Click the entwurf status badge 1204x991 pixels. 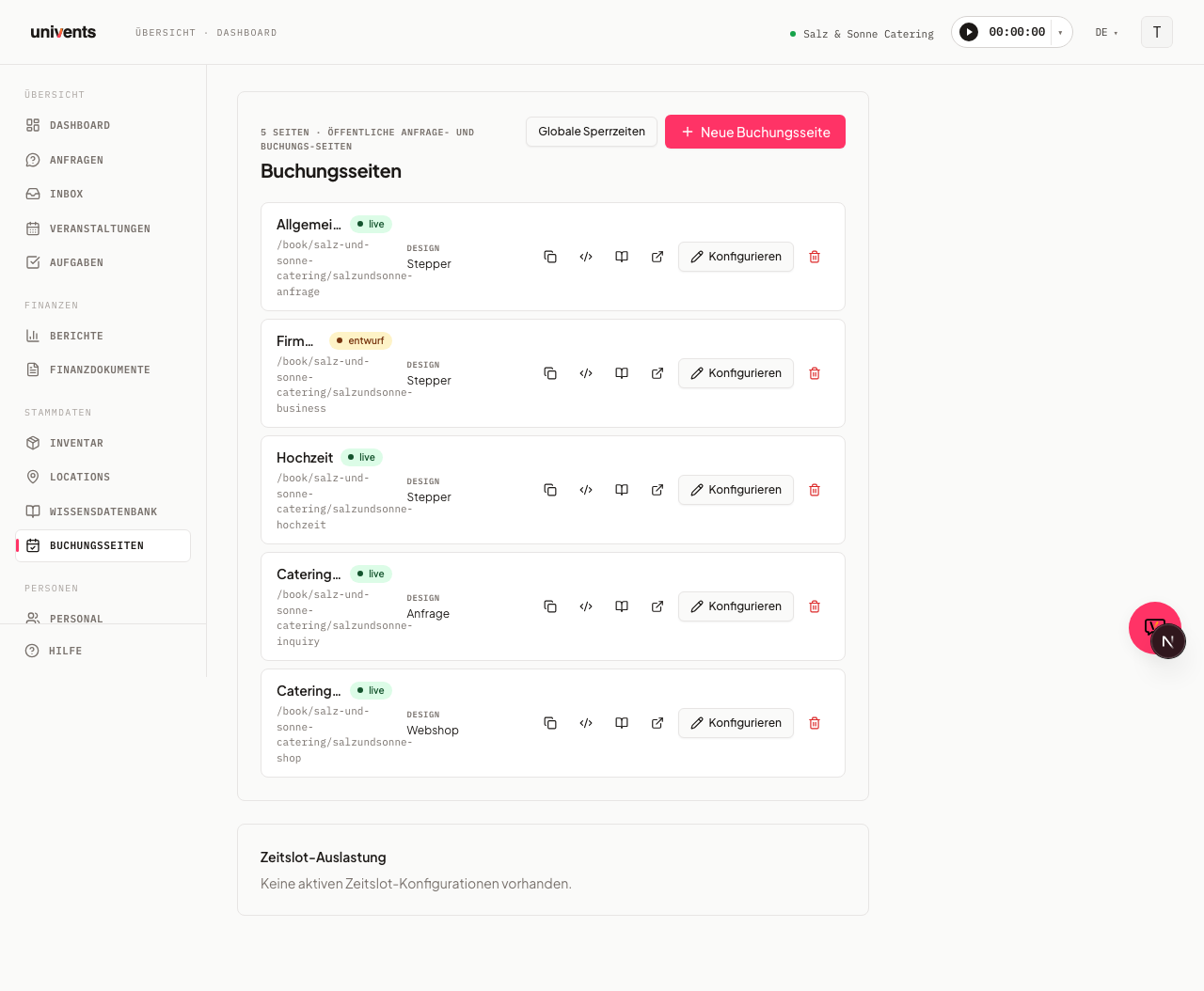tap(360, 340)
